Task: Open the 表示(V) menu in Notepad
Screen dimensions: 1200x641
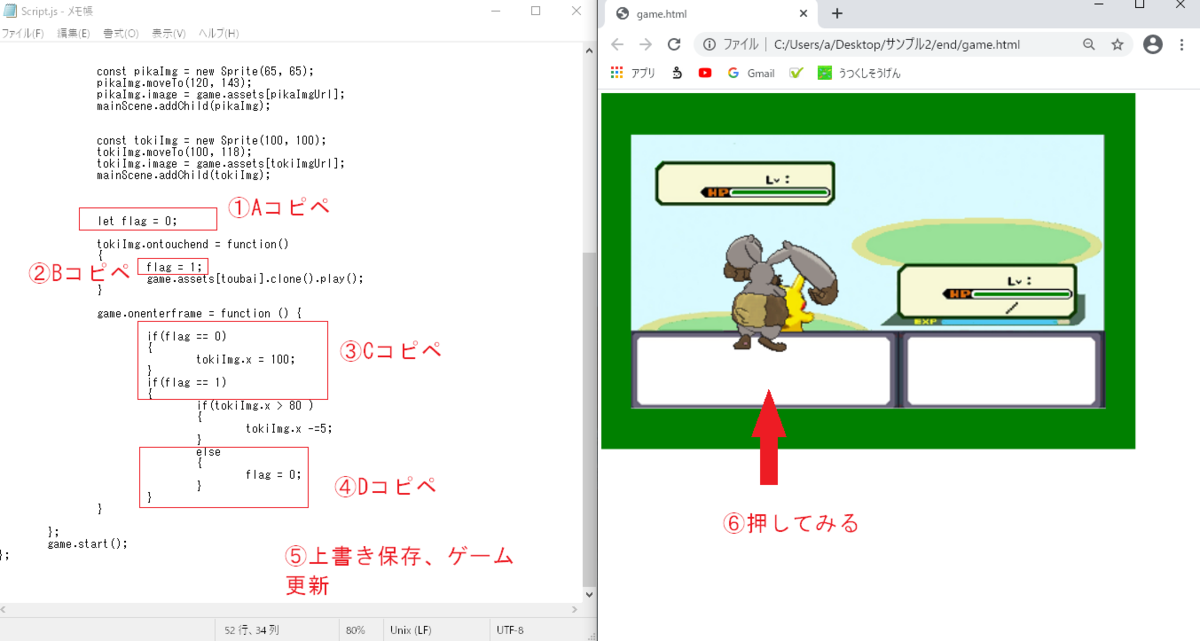Action: point(169,33)
